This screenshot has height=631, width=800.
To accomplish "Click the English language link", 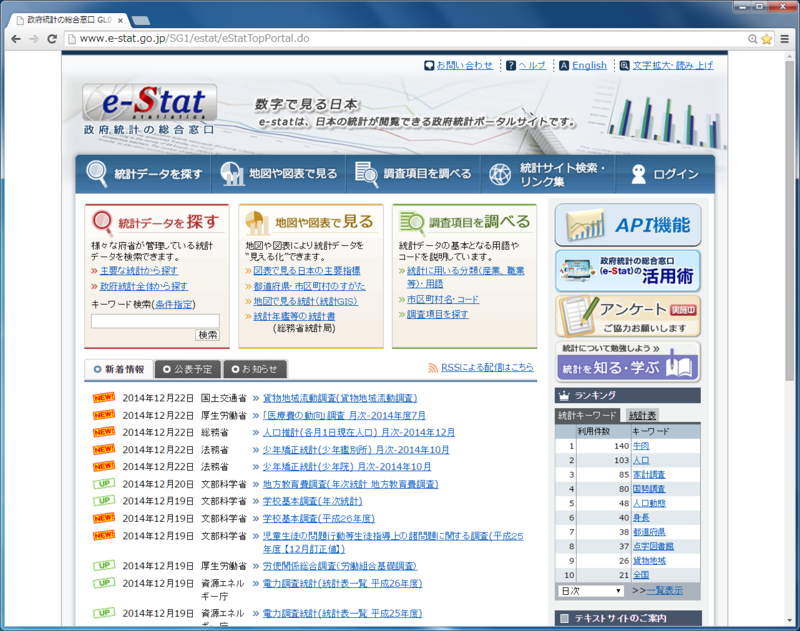I will coord(589,65).
